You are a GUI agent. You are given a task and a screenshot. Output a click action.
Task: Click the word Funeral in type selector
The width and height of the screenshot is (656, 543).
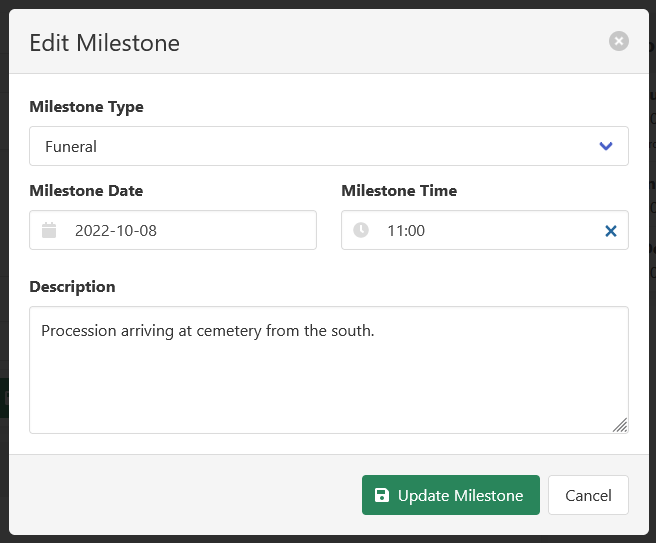[71, 146]
